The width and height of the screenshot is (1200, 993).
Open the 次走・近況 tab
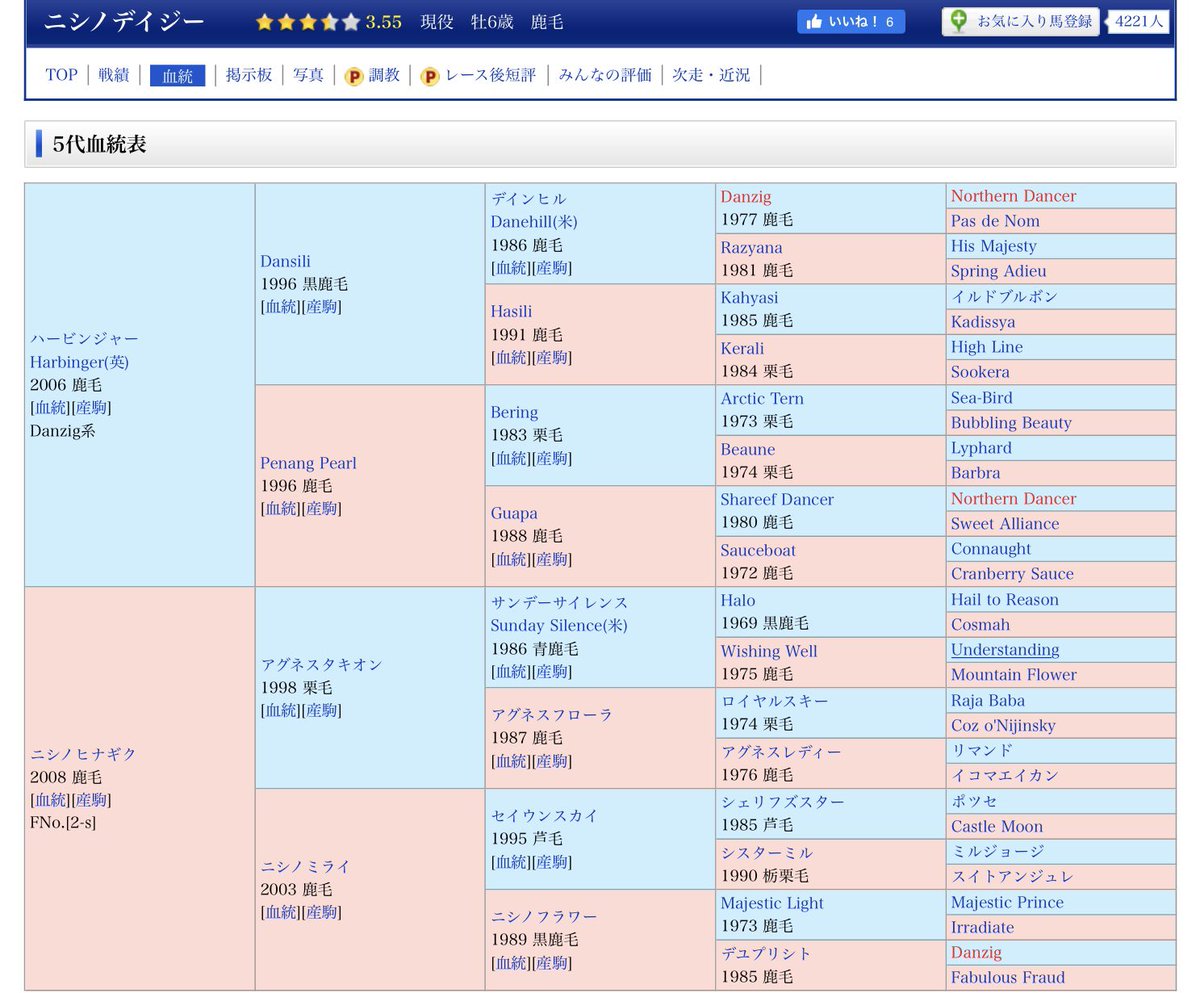coord(711,75)
